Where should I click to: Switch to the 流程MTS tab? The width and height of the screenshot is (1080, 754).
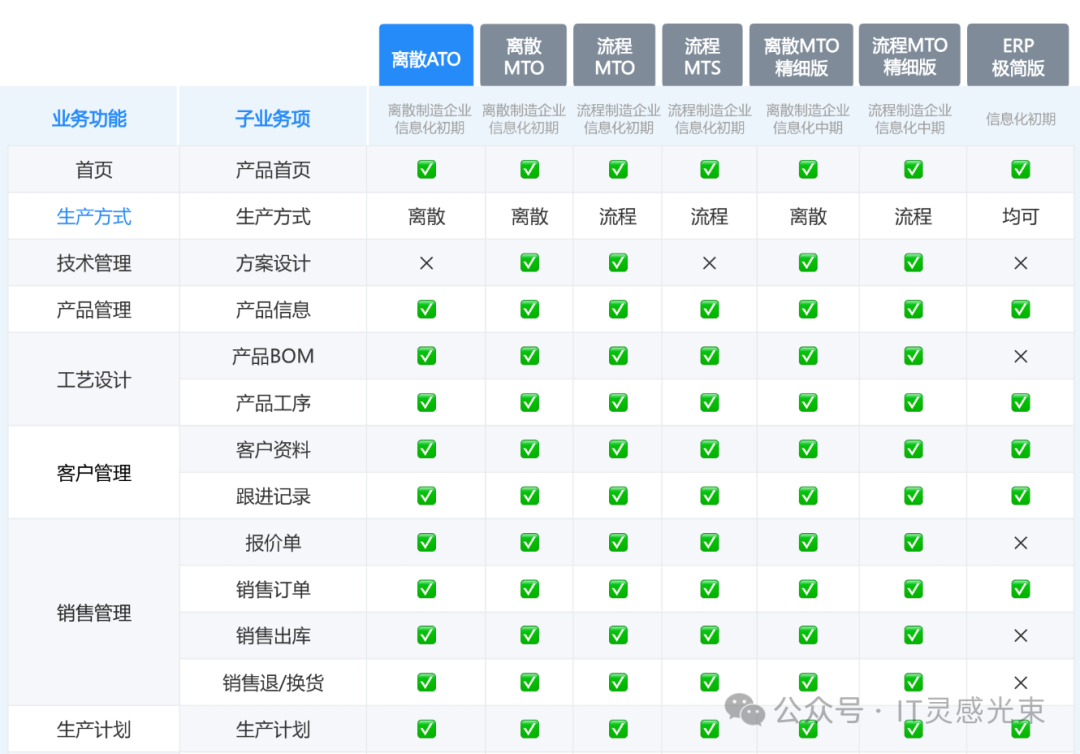[702, 56]
